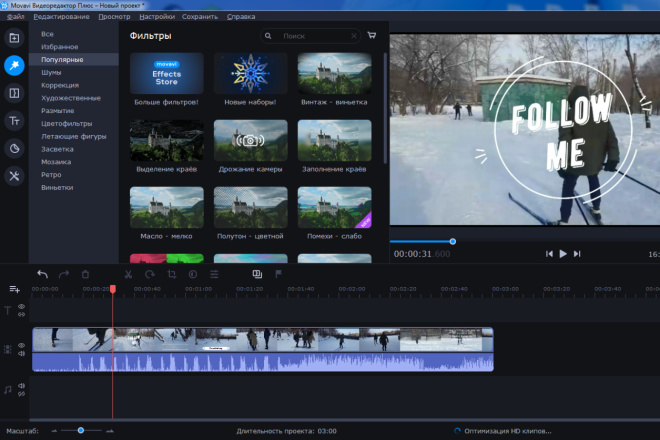Click the Crop tool in timeline toolbar
This screenshot has width=660, height=440.
[x=171, y=275]
